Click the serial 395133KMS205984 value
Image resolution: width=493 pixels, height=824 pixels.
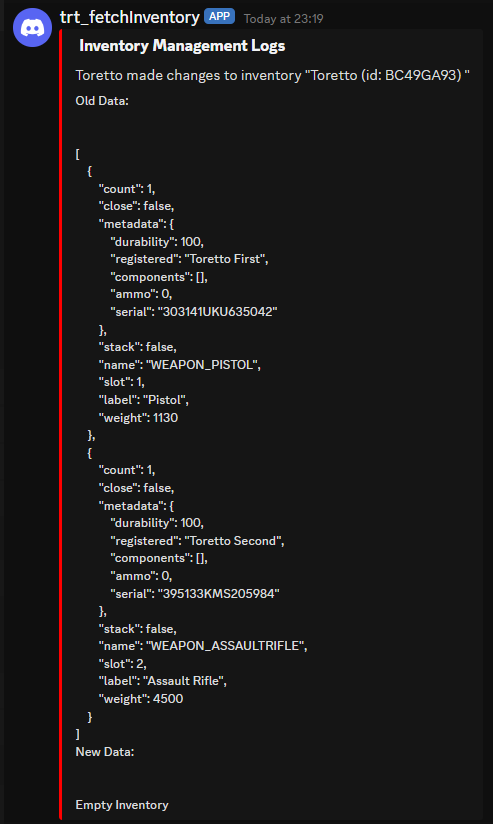[x=219, y=594]
